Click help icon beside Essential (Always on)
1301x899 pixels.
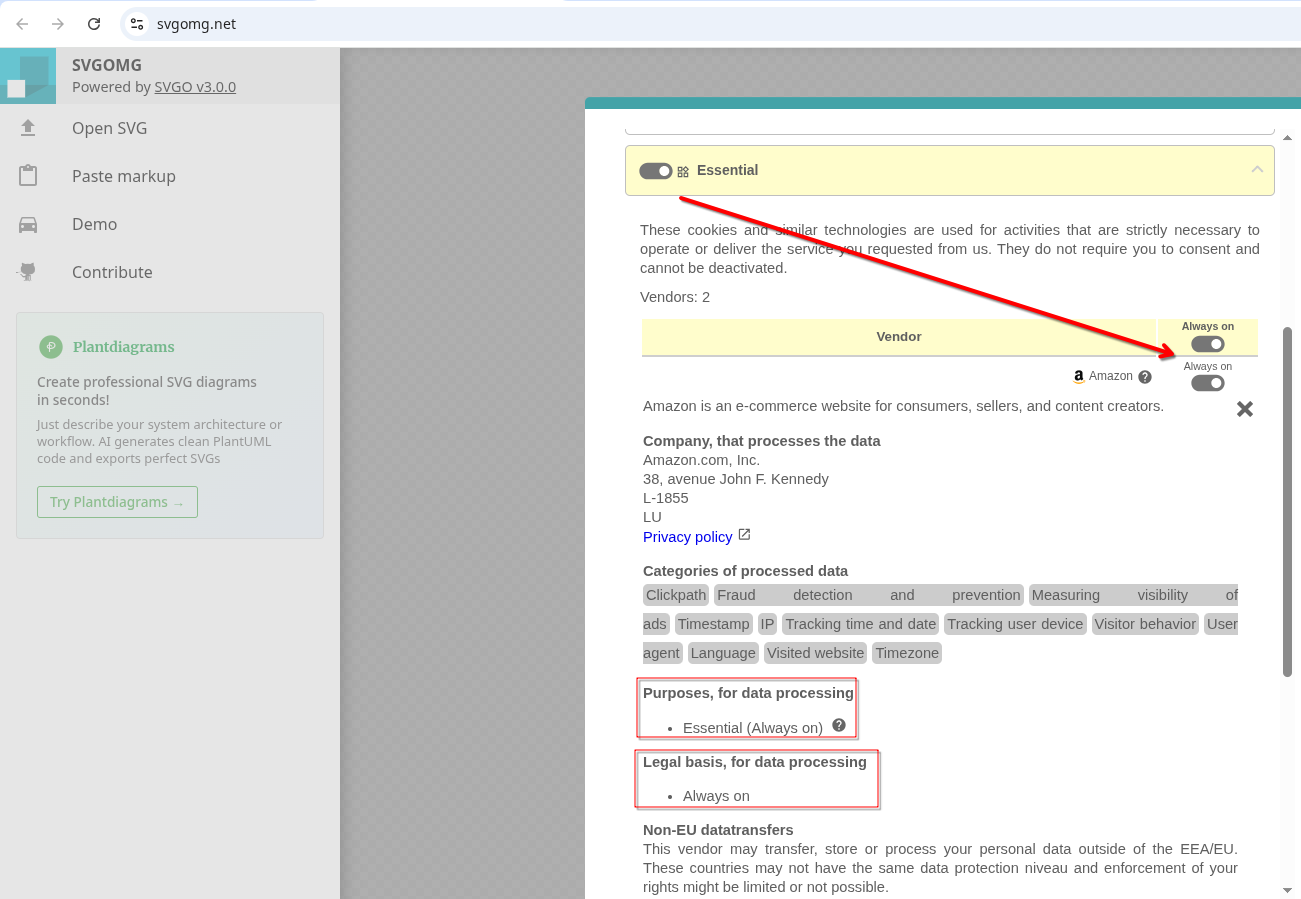[x=839, y=725]
